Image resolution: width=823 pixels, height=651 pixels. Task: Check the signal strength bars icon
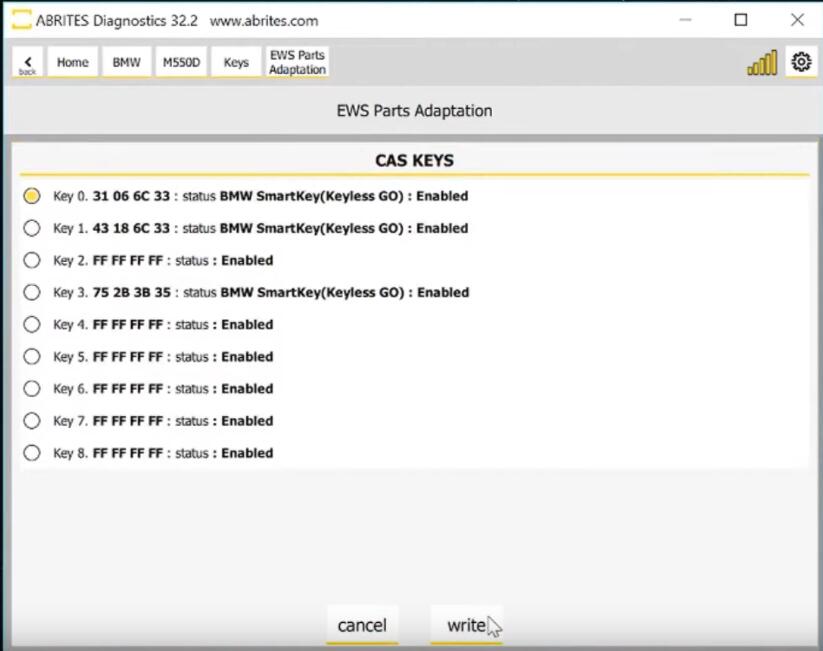(x=762, y=63)
